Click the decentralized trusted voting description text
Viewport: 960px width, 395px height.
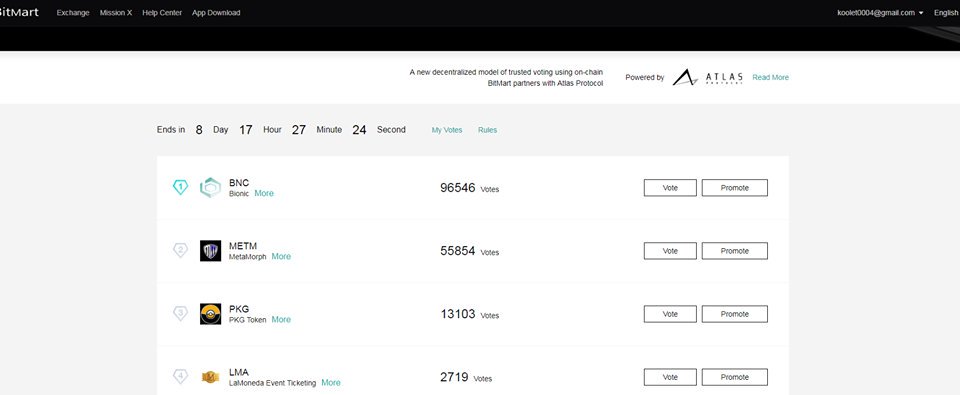click(506, 78)
